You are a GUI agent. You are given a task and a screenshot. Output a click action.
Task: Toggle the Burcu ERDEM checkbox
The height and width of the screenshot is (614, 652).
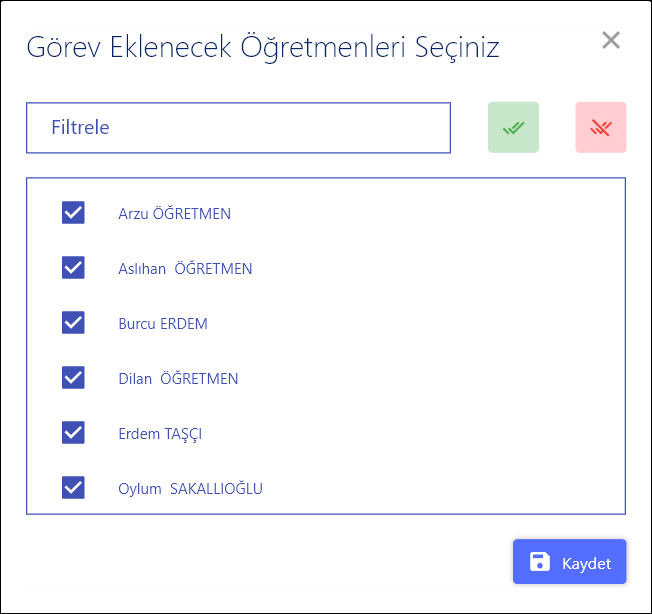point(73,323)
